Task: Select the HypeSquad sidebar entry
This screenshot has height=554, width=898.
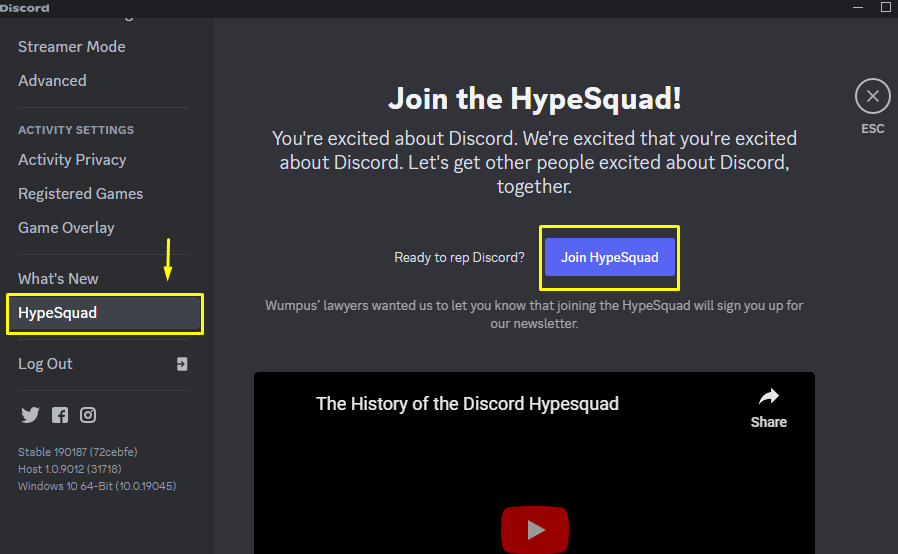Action: pyautogui.click(x=105, y=313)
